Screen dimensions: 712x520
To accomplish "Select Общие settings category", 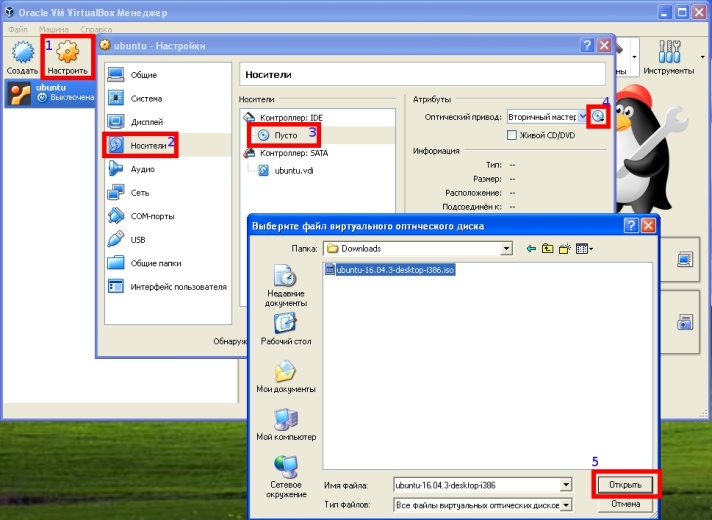I will [168, 75].
